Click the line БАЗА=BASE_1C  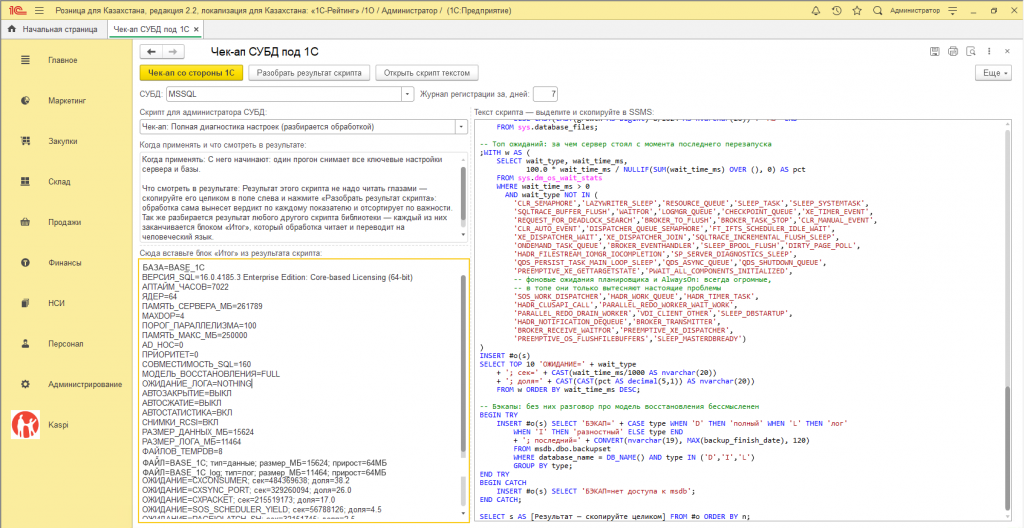(174, 267)
